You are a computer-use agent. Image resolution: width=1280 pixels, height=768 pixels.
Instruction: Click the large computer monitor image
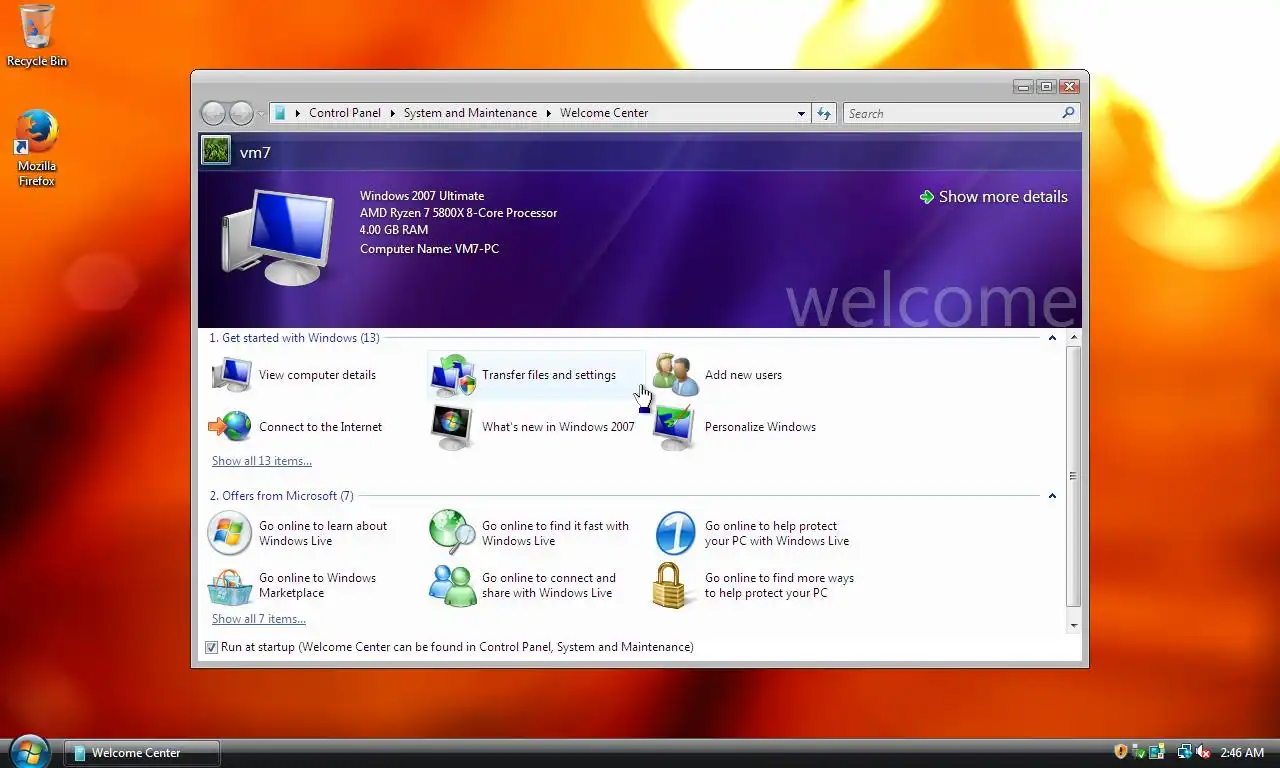[277, 238]
